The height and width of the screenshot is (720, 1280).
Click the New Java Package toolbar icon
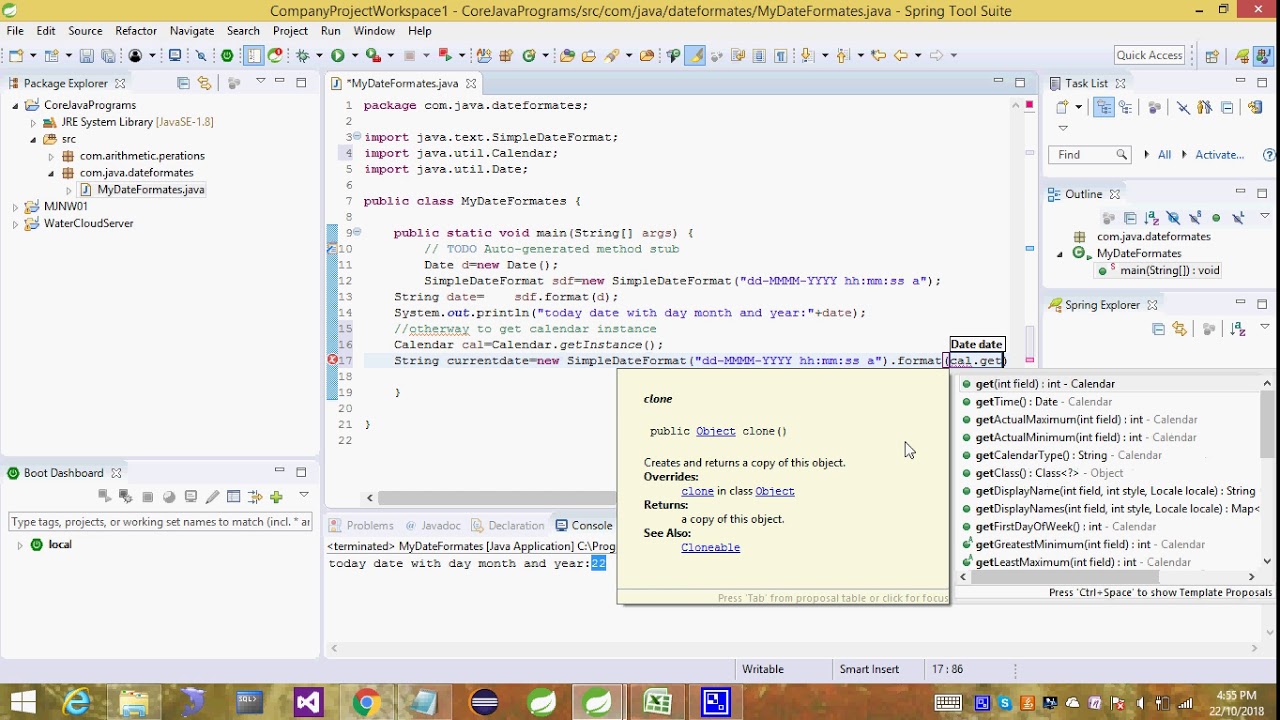tap(506, 56)
